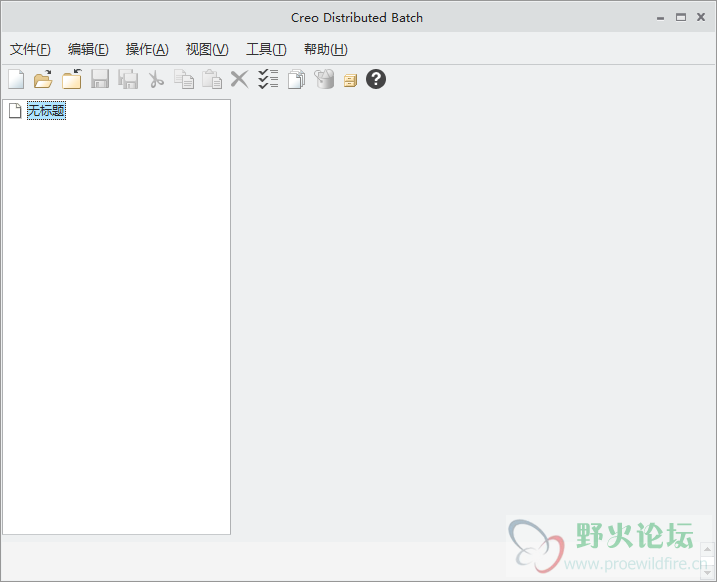Select the 无标题 item in the tree
The image size is (717, 582).
46,111
